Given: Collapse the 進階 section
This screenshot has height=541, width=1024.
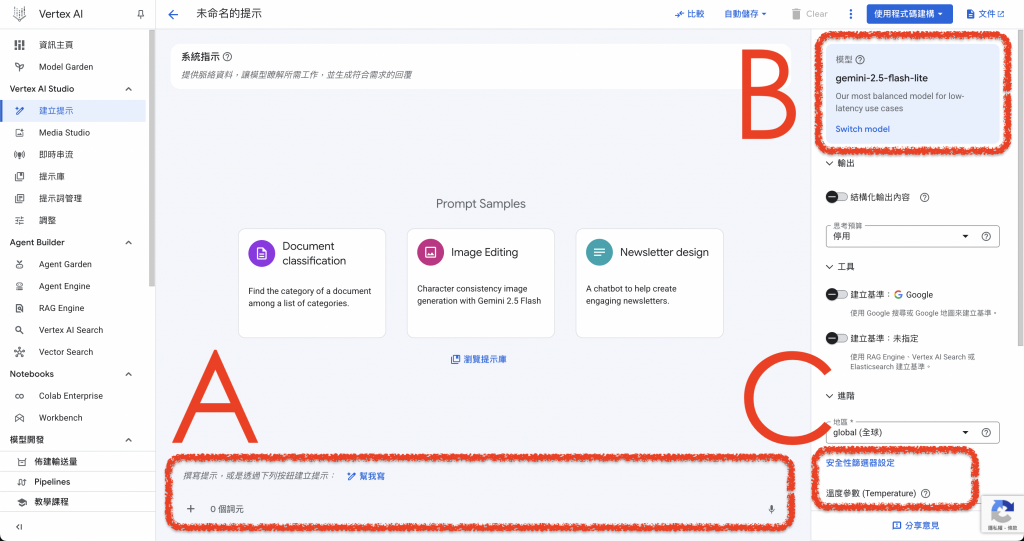Looking at the screenshot, I should coord(830,396).
